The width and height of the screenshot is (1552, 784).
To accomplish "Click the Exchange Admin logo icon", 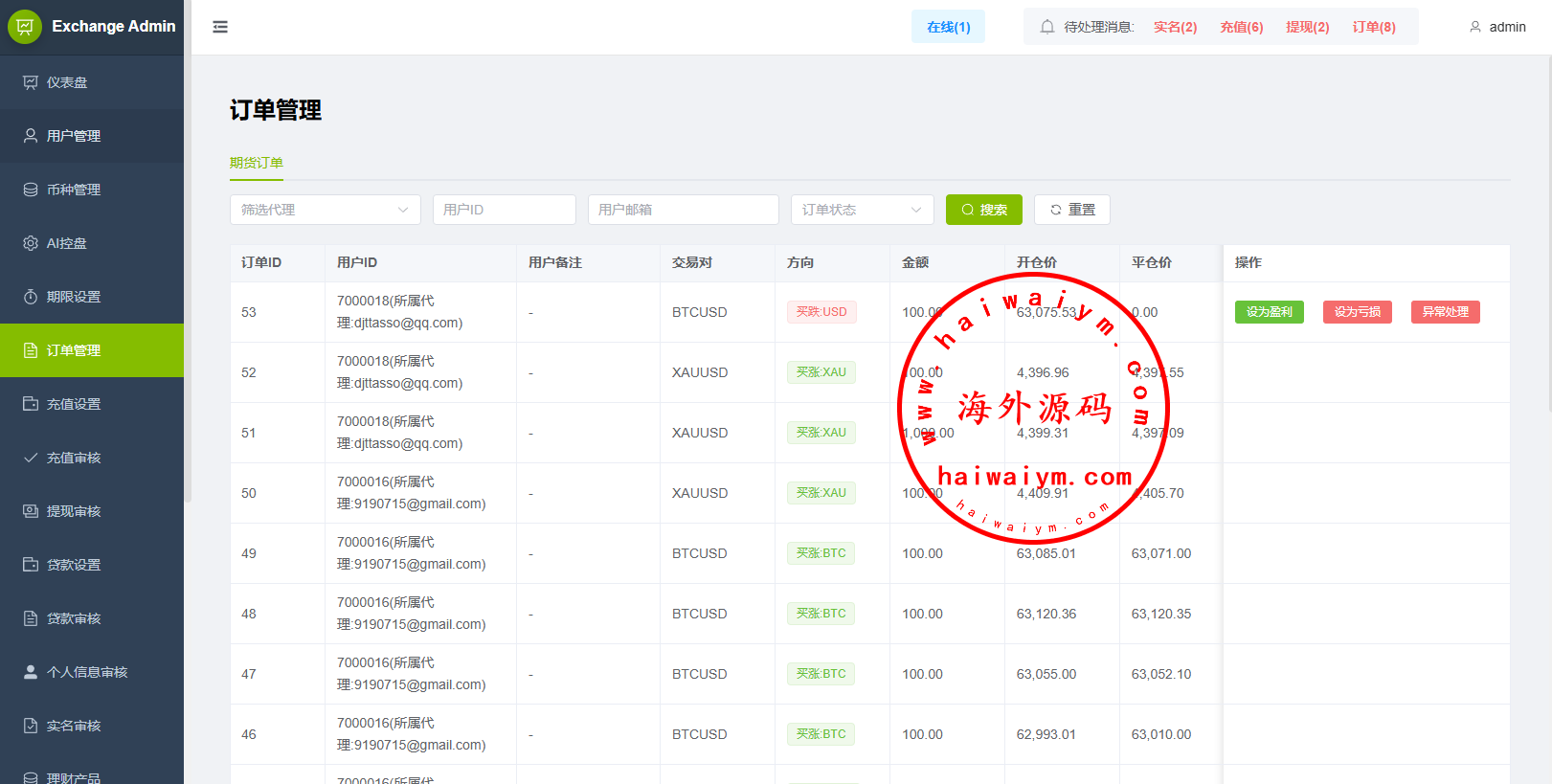I will [x=25, y=27].
